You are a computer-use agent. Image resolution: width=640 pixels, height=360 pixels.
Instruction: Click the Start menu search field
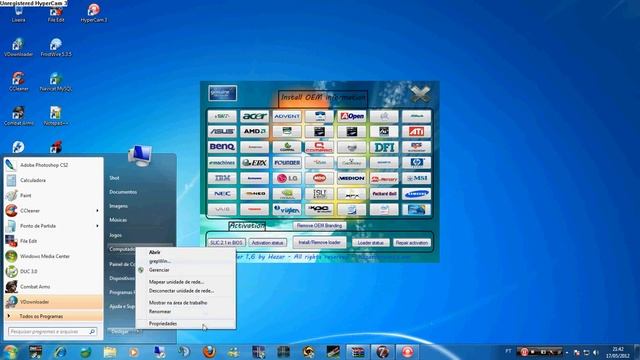(52, 331)
